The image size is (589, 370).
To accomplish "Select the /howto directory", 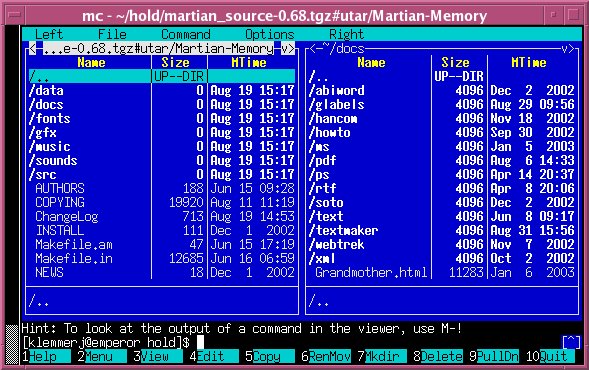I will tap(442, 132).
